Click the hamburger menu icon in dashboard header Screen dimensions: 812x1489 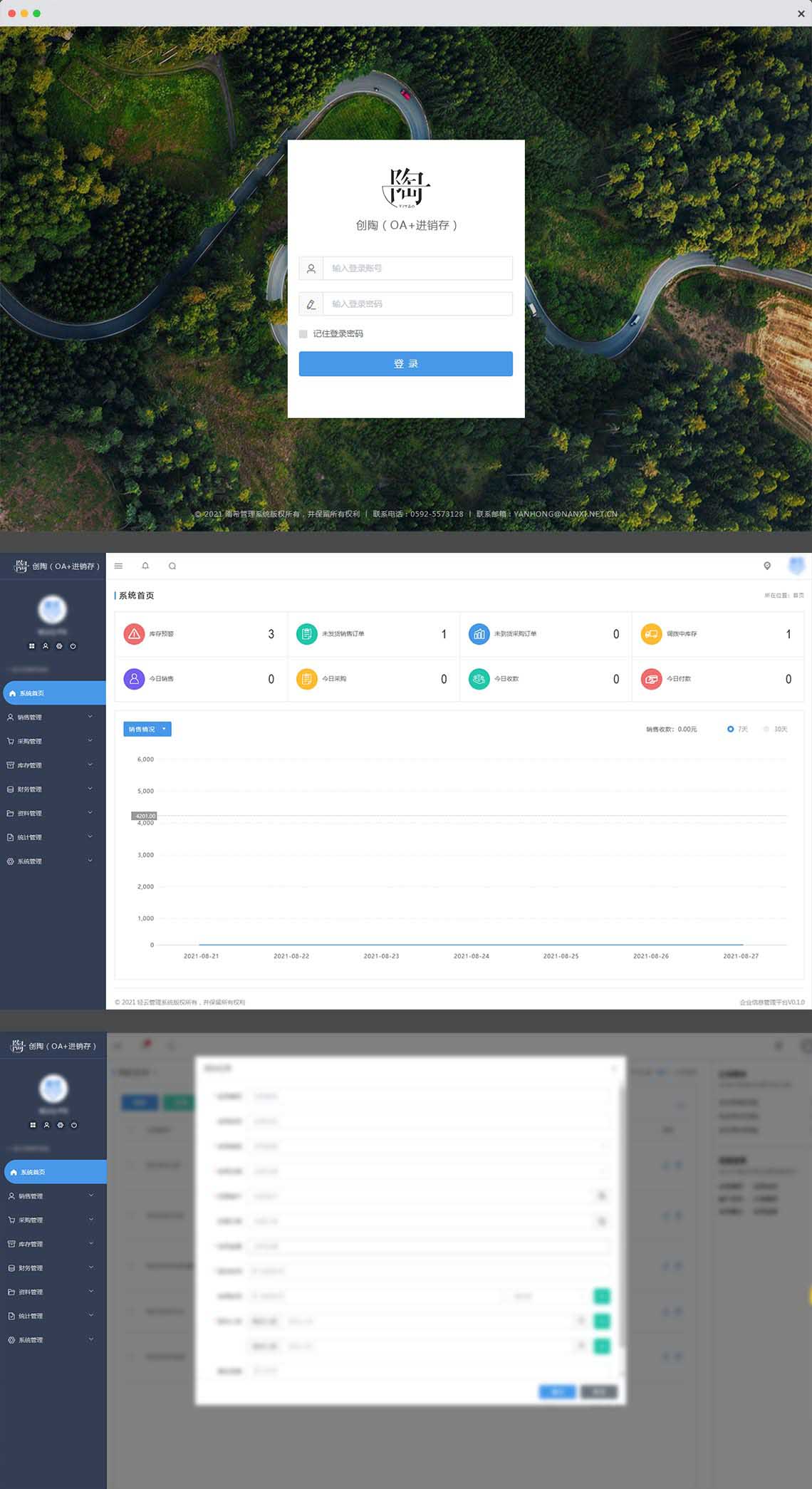118,566
